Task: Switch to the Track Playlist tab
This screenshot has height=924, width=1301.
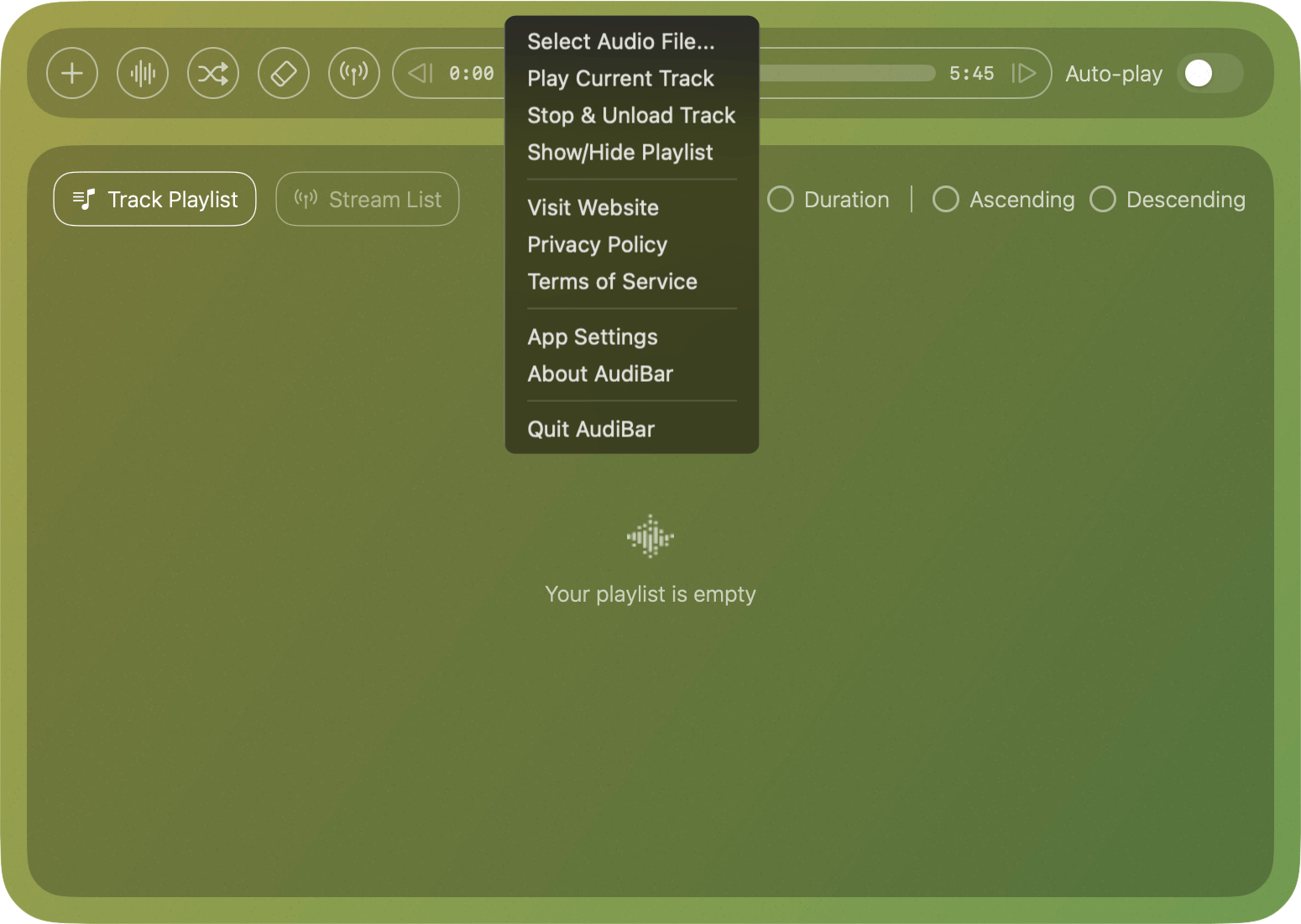Action: (x=154, y=199)
